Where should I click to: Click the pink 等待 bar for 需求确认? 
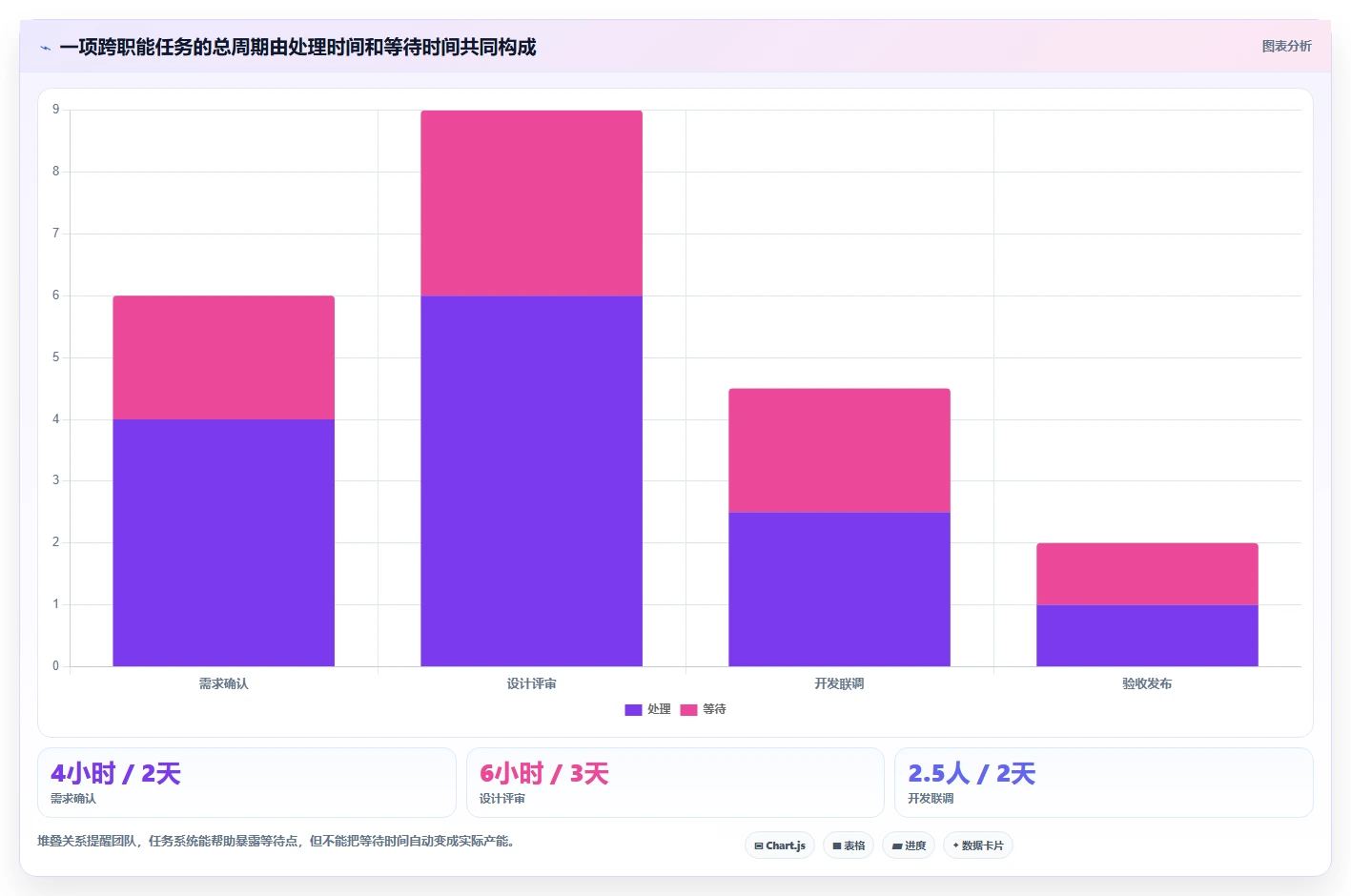pyautogui.click(x=223, y=357)
